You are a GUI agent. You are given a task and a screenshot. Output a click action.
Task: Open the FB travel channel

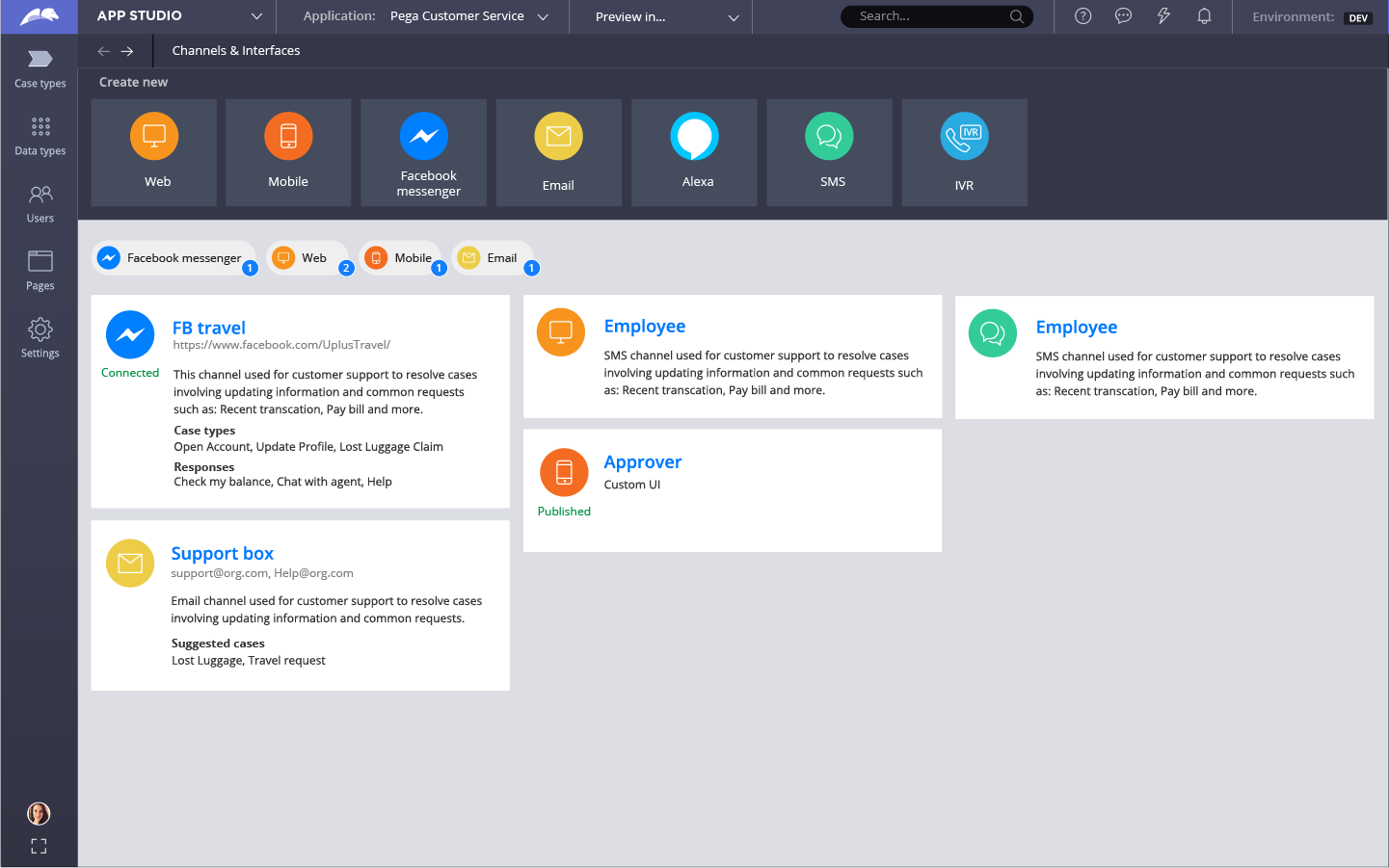pos(209,328)
